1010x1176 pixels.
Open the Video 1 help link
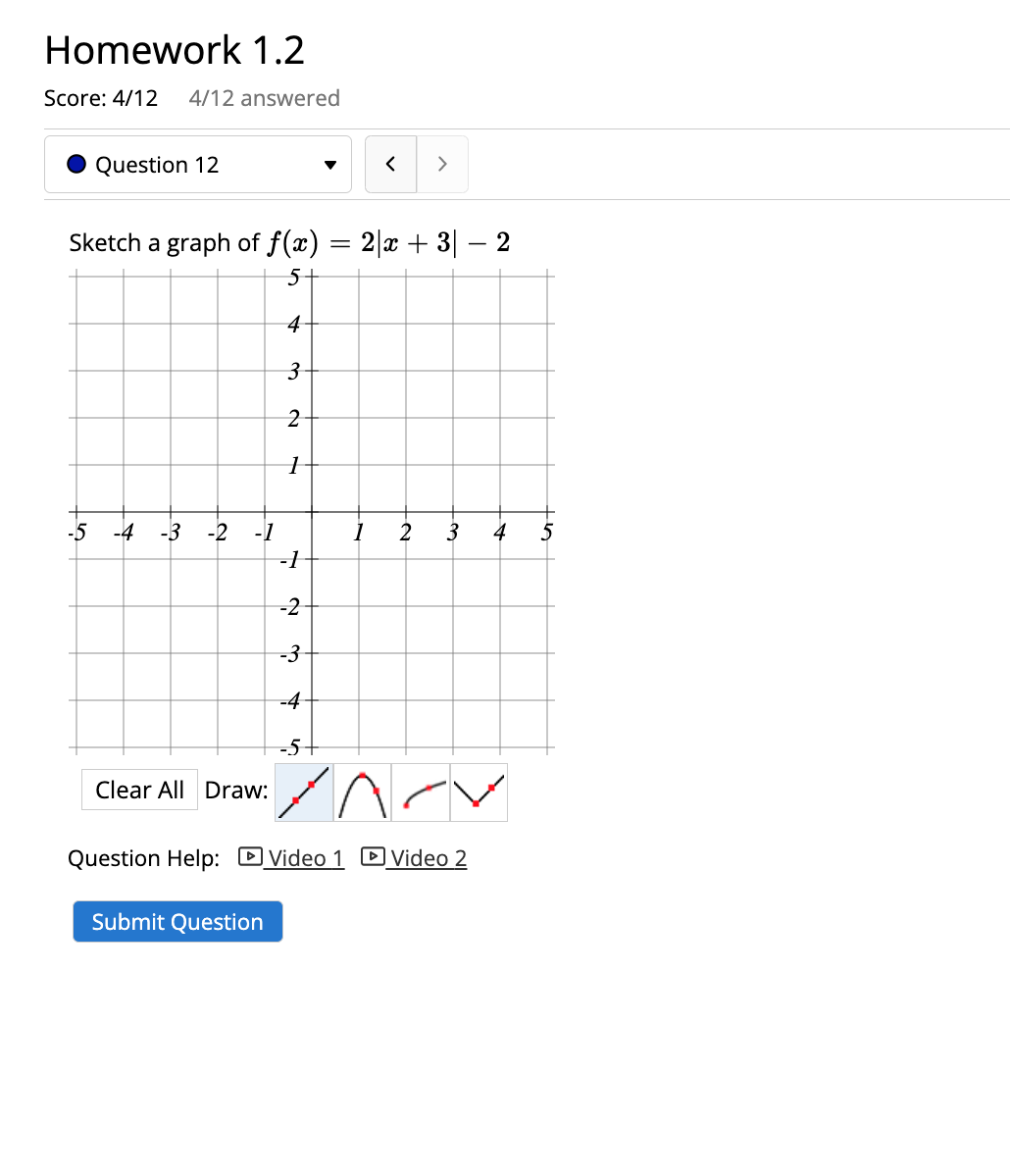click(x=304, y=858)
